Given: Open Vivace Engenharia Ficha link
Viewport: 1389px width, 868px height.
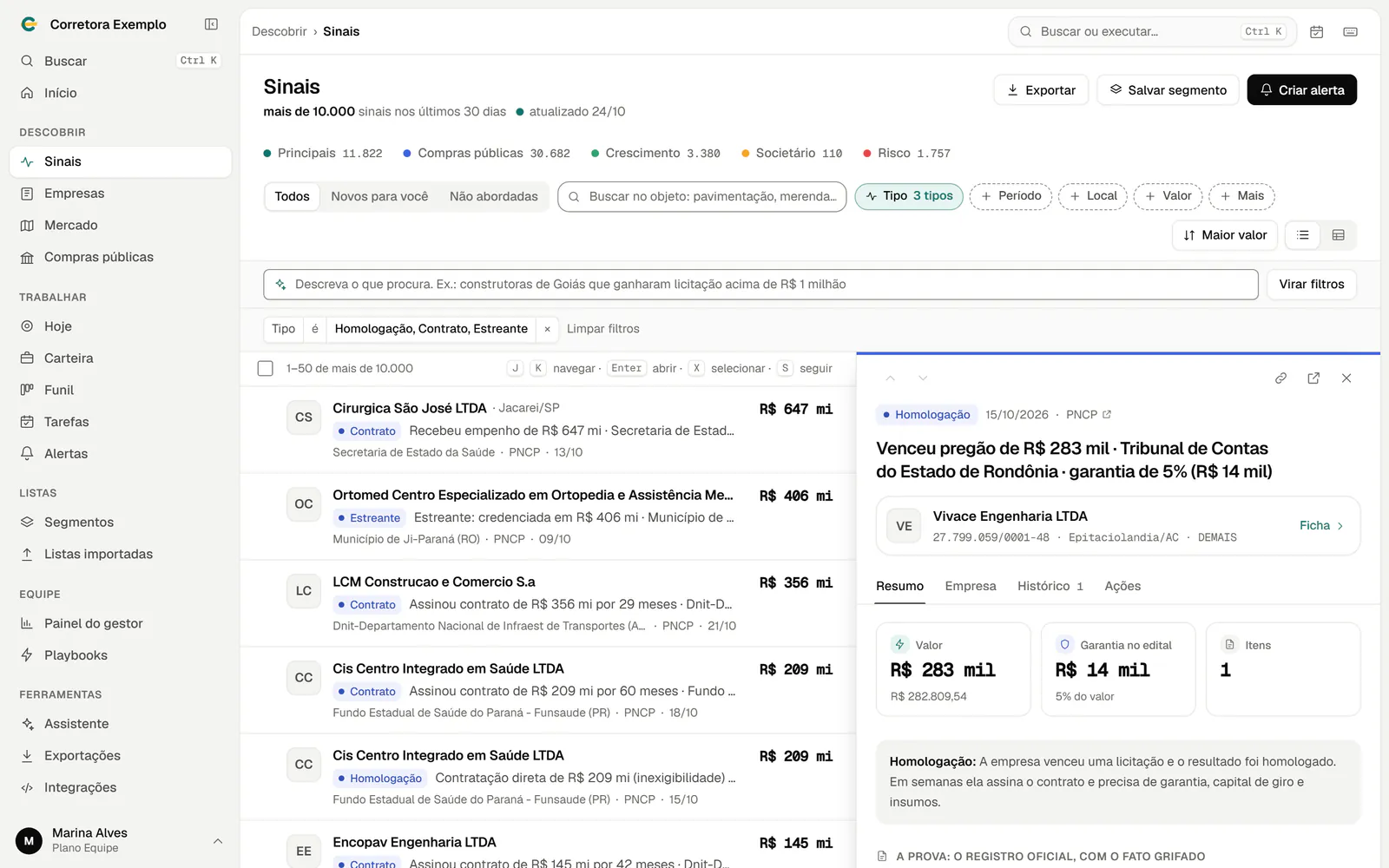Looking at the screenshot, I should pos(1320,526).
